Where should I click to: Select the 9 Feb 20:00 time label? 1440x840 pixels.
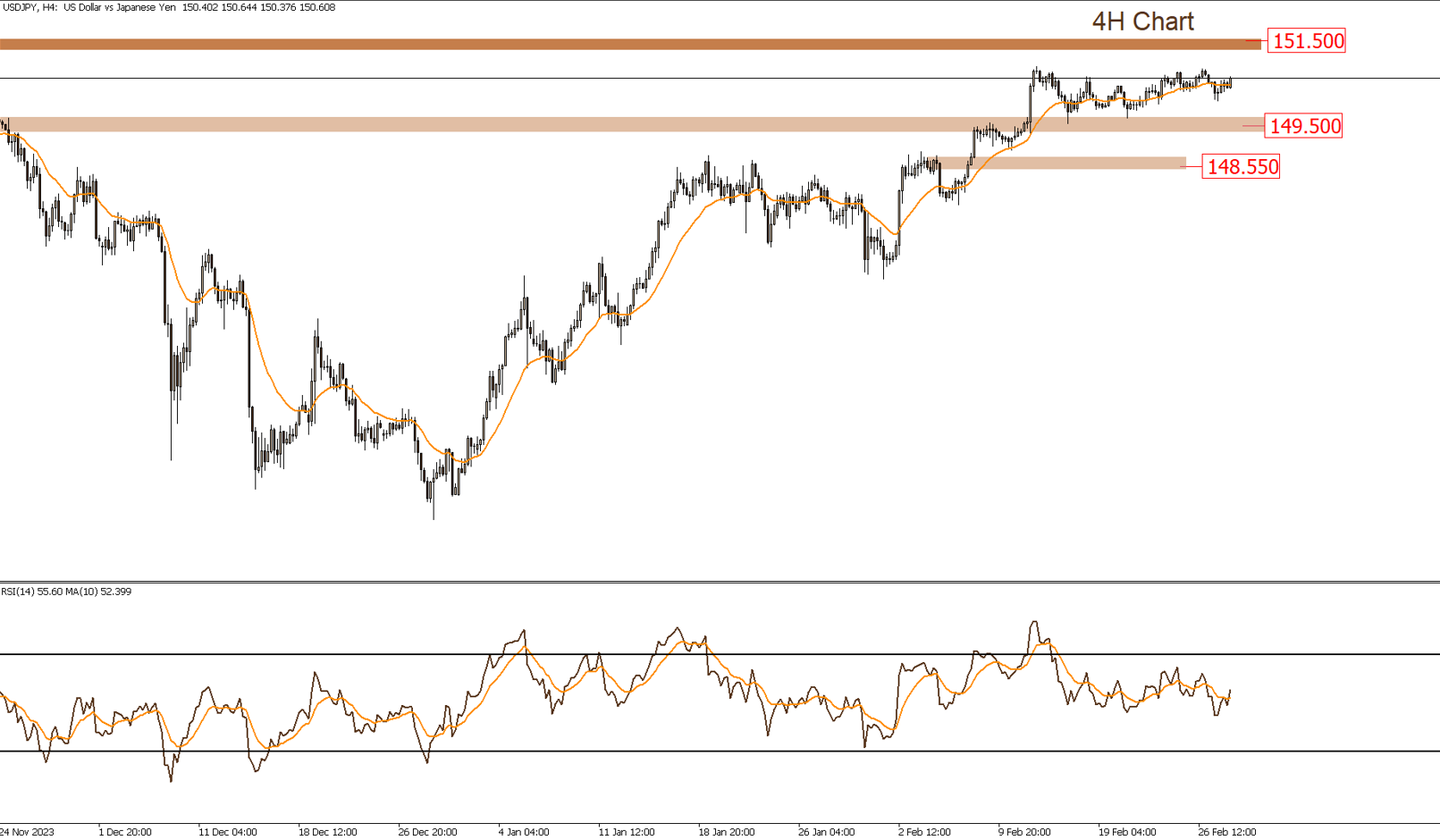pos(1024,832)
